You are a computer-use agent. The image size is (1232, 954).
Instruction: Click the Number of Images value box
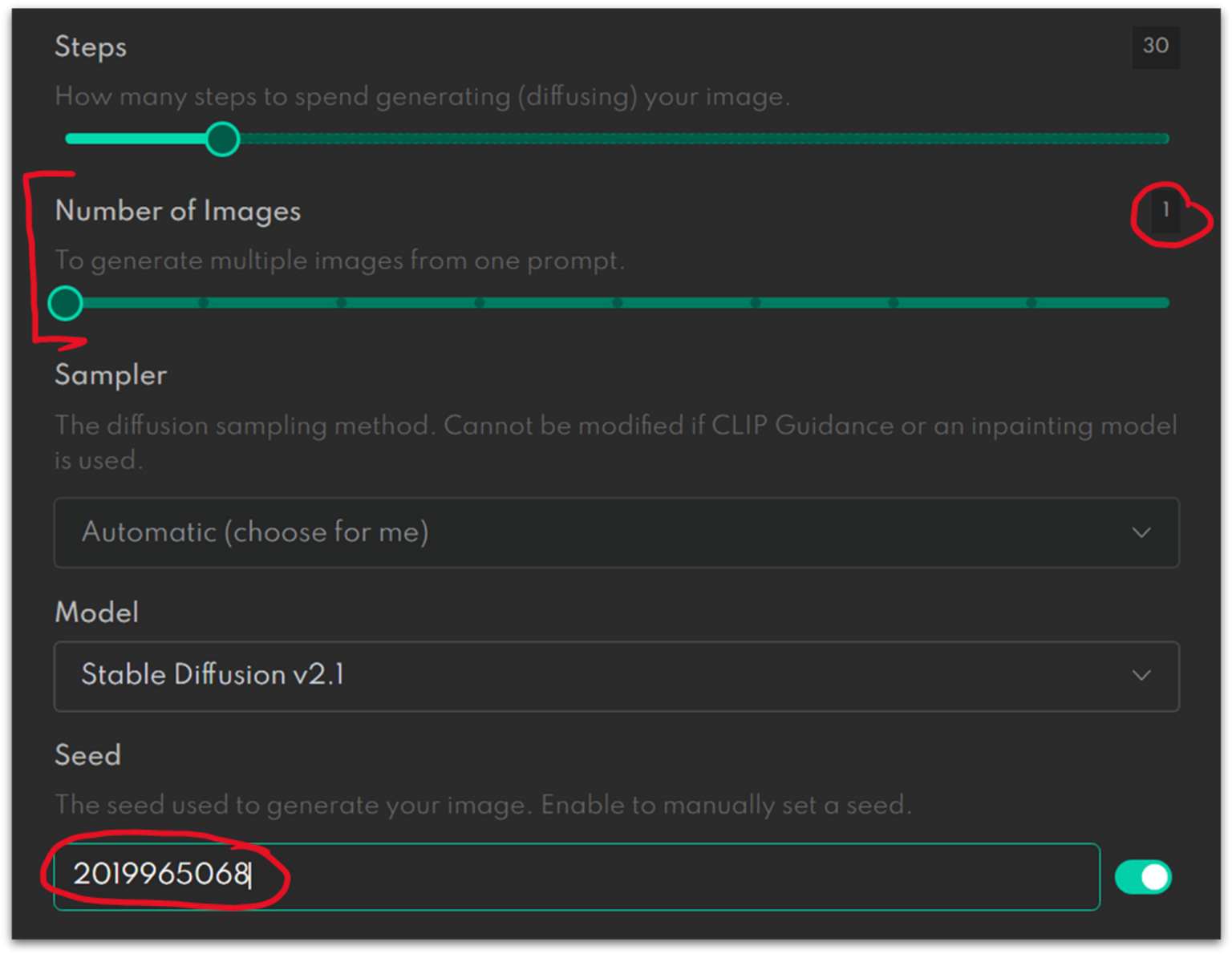pos(1165,212)
